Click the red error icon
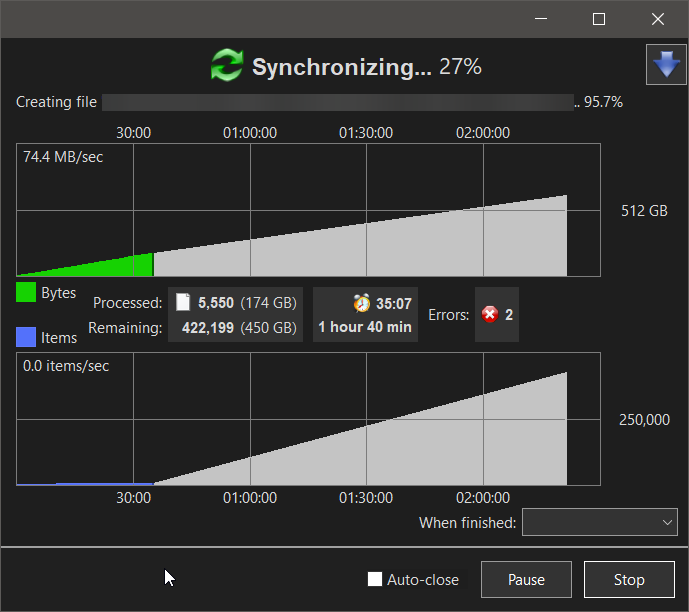The image size is (689, 612). 490,315
